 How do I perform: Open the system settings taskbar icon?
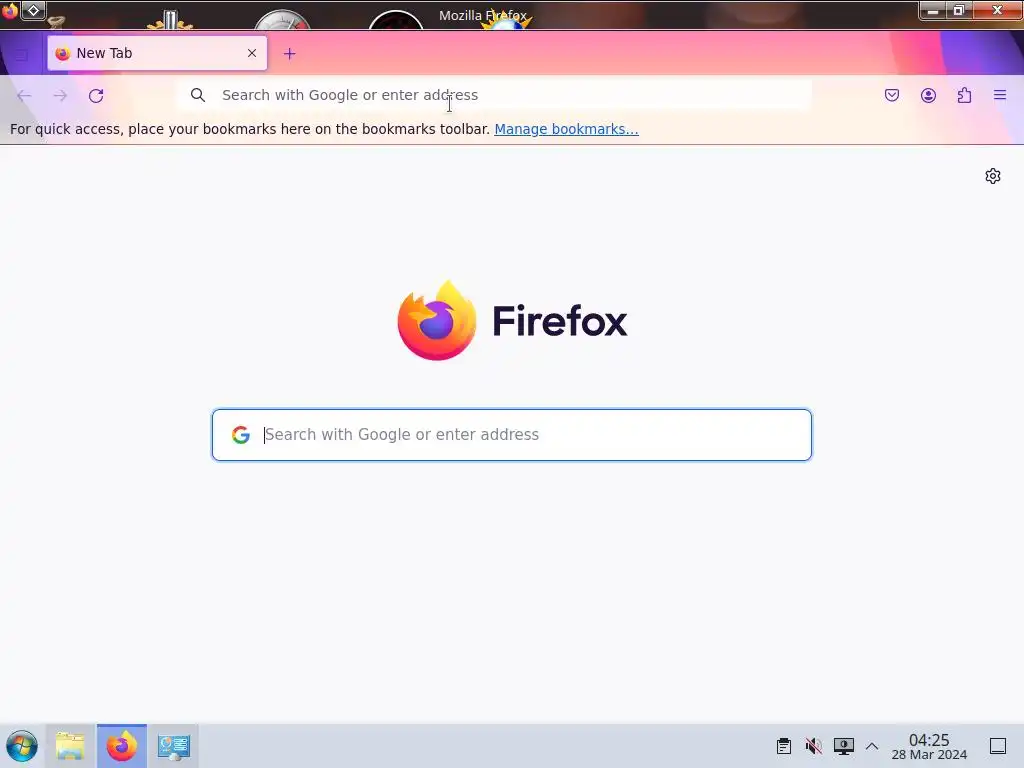click(174, 746)
